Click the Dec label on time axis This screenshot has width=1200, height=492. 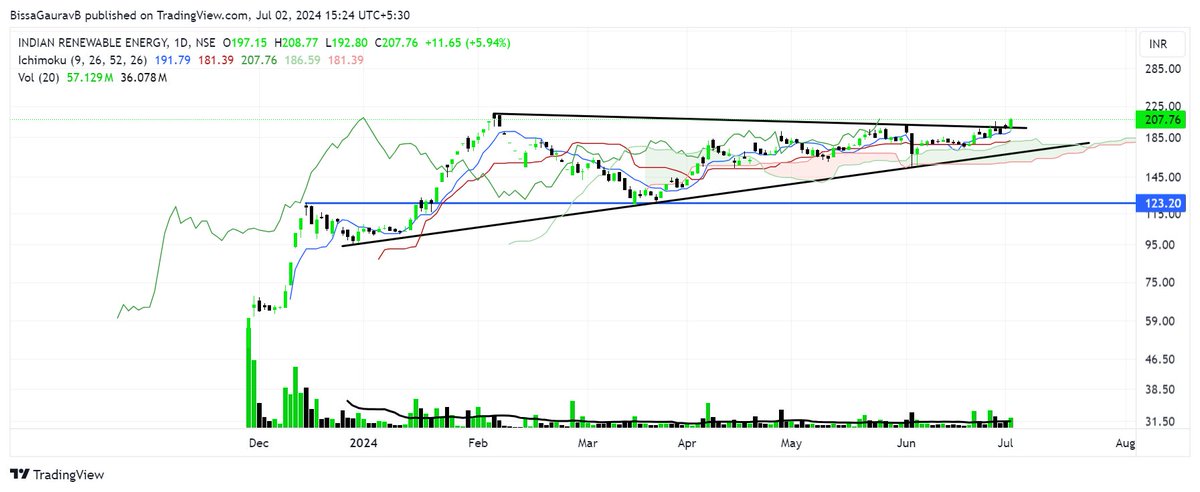click(x=258, y=442)
